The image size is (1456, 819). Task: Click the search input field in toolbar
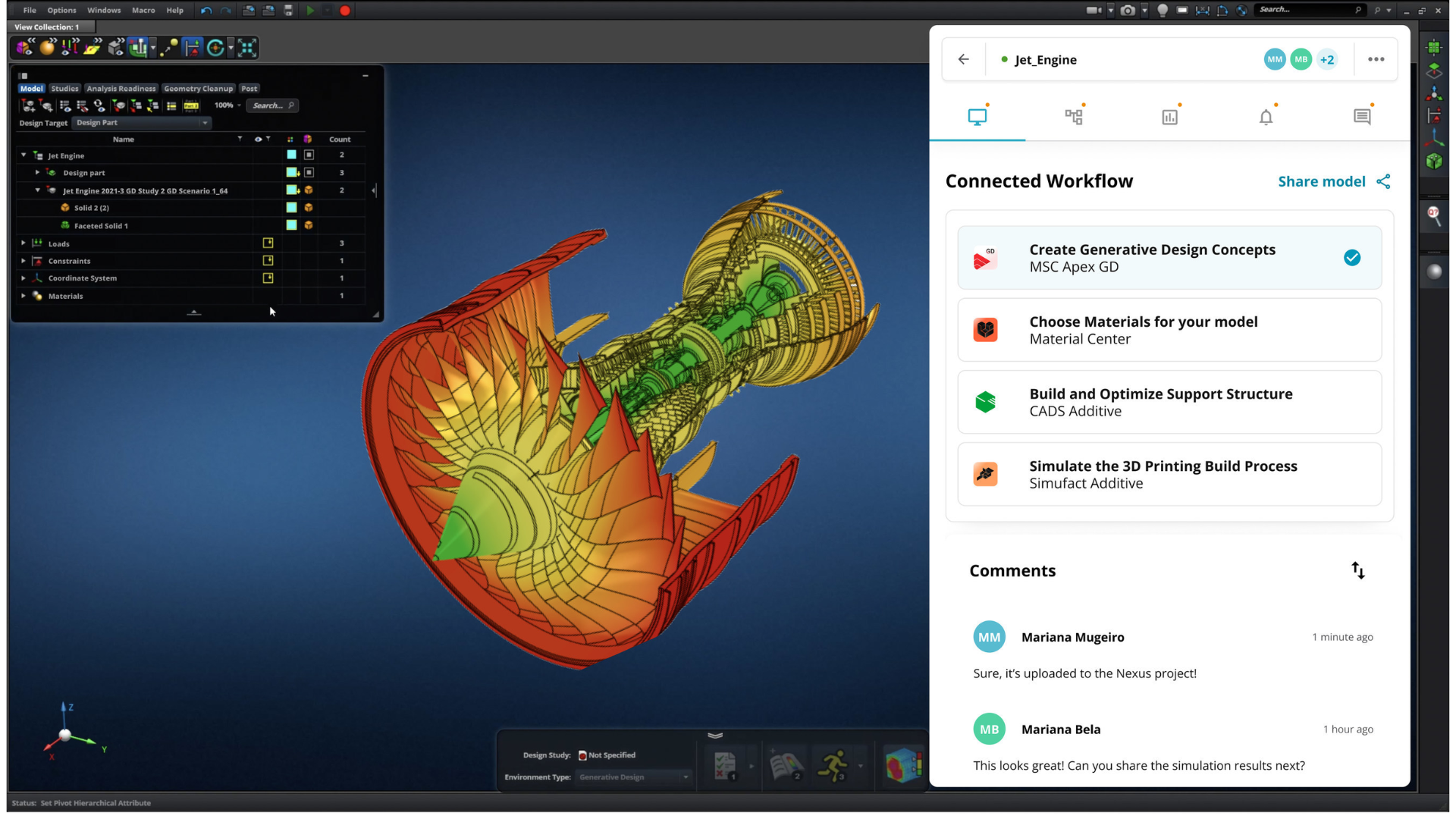point(1308,9)
